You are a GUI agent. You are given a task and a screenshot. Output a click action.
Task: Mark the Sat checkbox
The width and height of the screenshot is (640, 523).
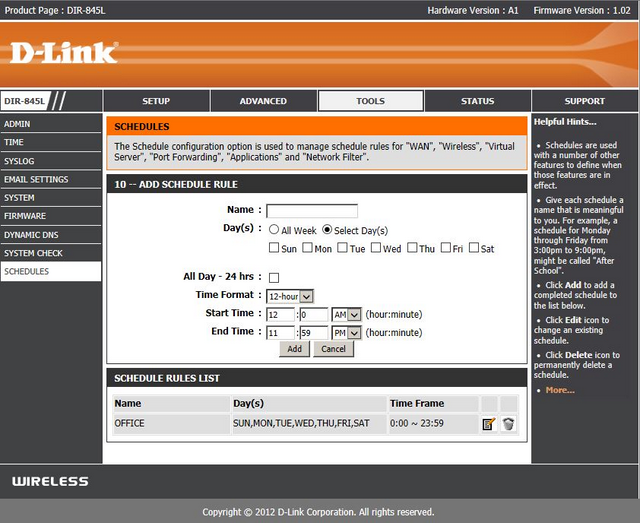pyautogui.click(x=473, y=247)
